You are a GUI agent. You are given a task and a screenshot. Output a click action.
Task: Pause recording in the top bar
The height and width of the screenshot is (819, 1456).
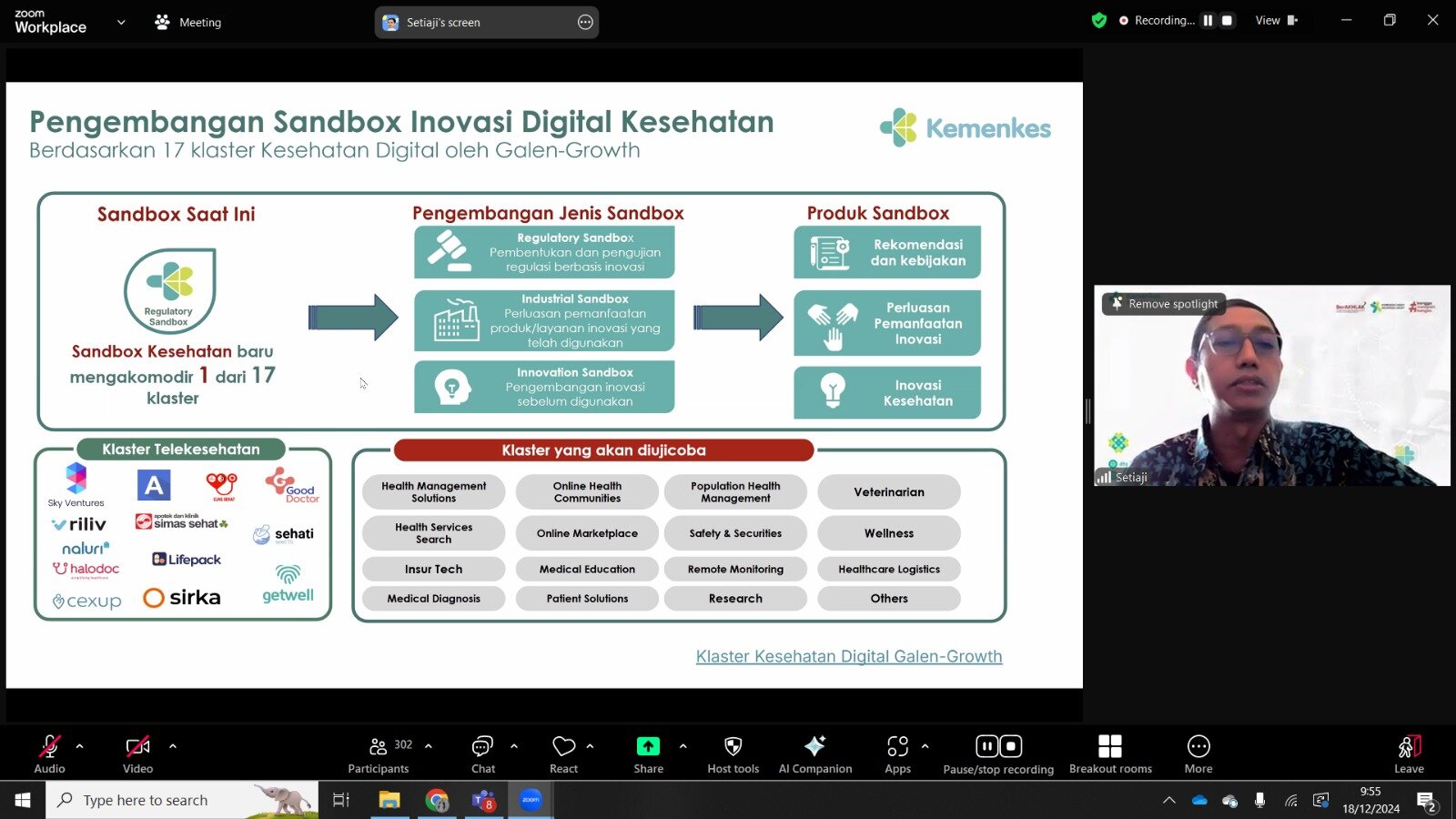(x=1208, y=20)
